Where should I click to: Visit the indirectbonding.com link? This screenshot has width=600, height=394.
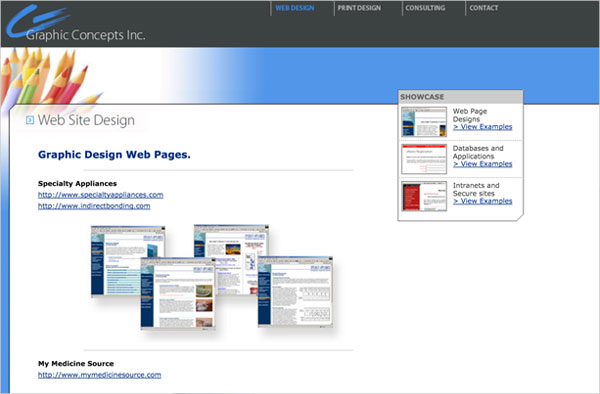click(94, 206)
